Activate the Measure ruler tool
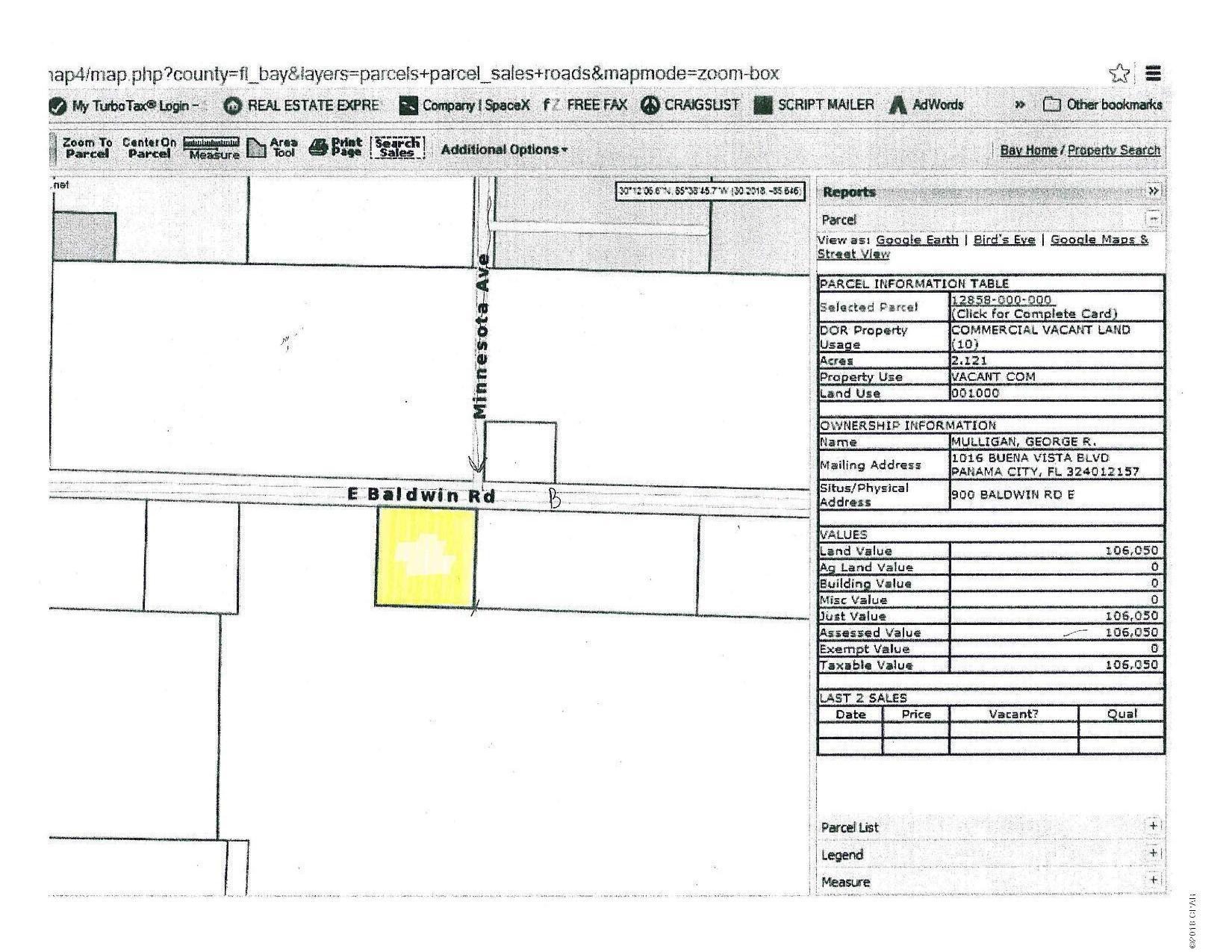Screen dimensions: 1232x952 click(x=211, y=144)
